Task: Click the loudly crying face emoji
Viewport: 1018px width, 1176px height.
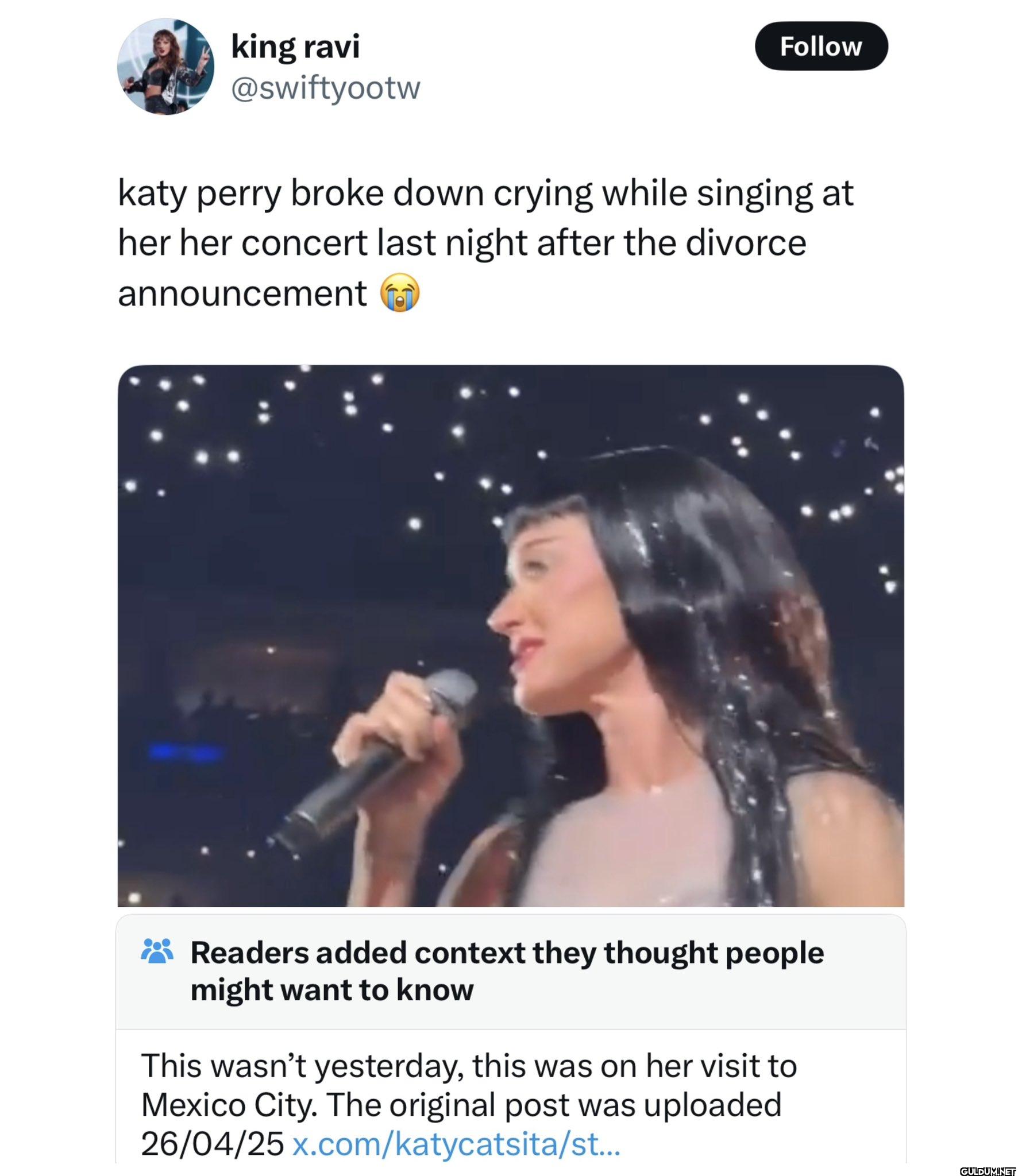Action: [x=400, y=293]
